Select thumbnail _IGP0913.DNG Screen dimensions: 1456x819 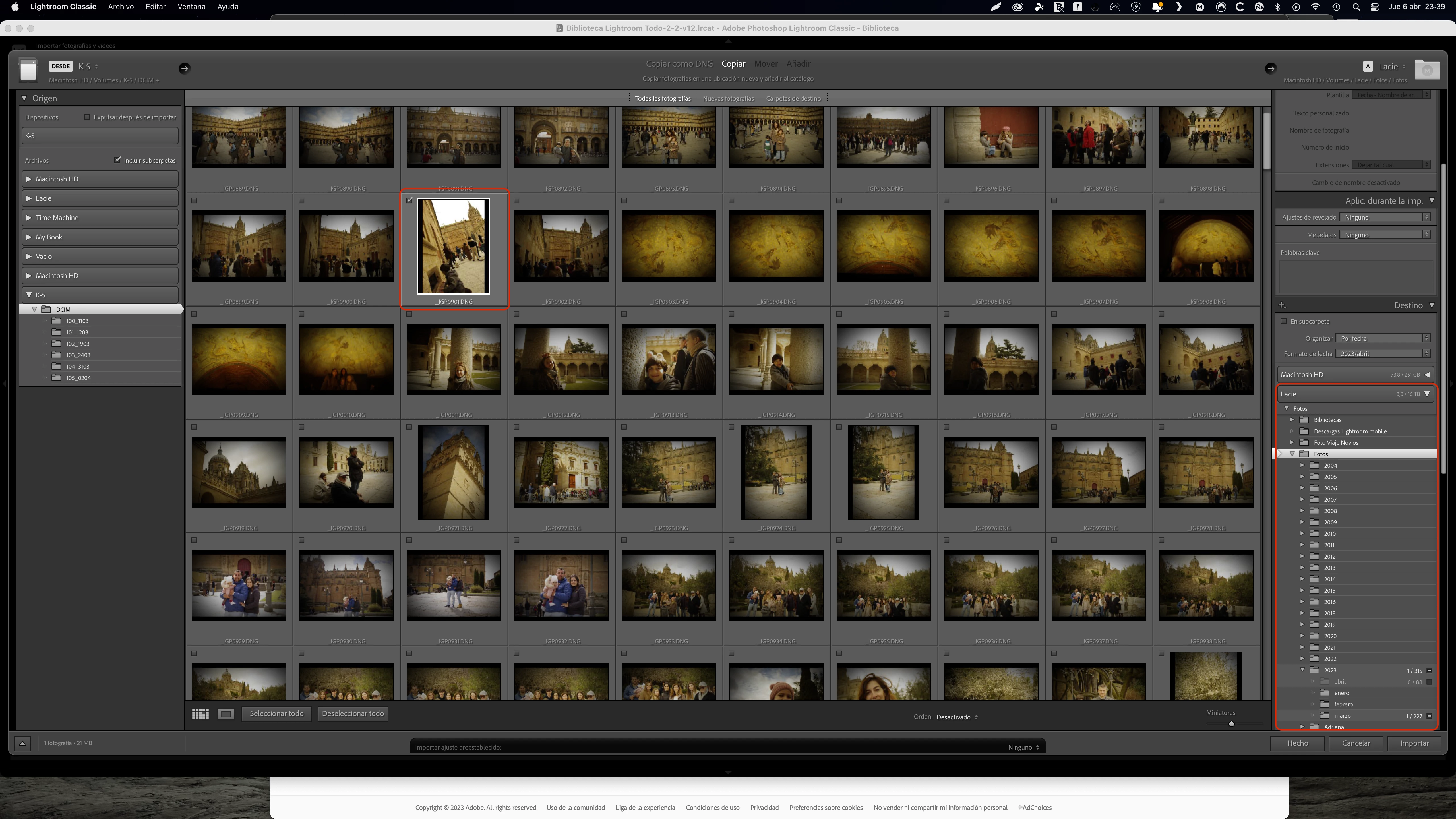tap(669, 359)
